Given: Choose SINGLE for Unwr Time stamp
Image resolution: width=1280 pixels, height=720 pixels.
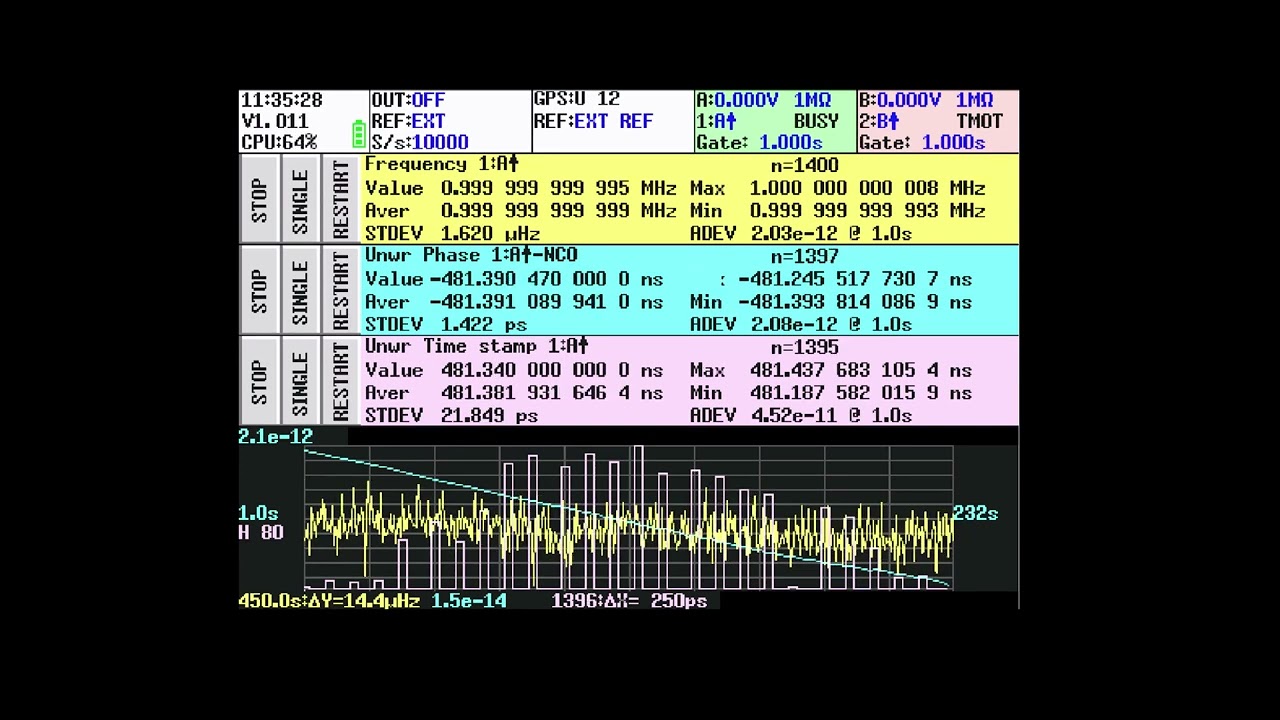Looking at the screenshot, I should click(x=300, y=382).
